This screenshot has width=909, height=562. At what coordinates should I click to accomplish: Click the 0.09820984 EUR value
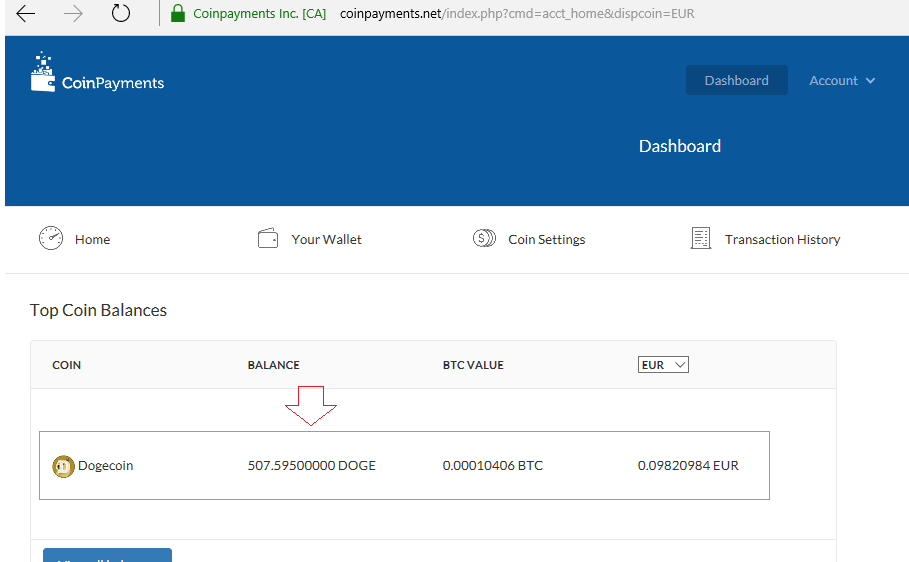point(688,466)
